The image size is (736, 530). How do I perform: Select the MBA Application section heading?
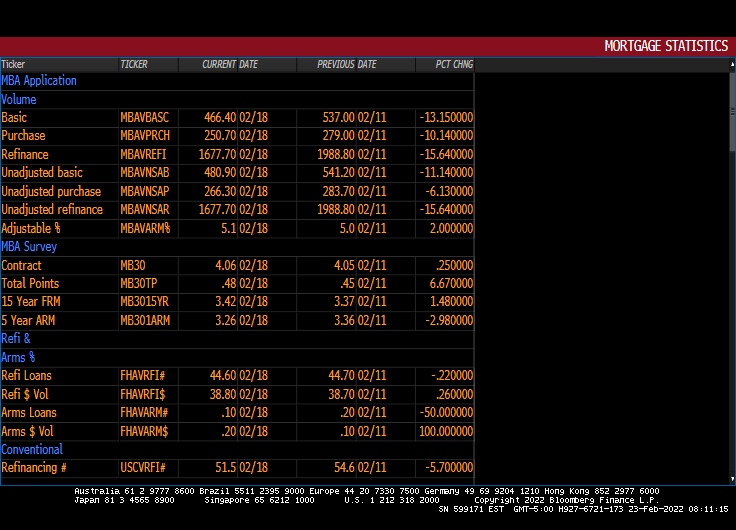coord(39,81)
